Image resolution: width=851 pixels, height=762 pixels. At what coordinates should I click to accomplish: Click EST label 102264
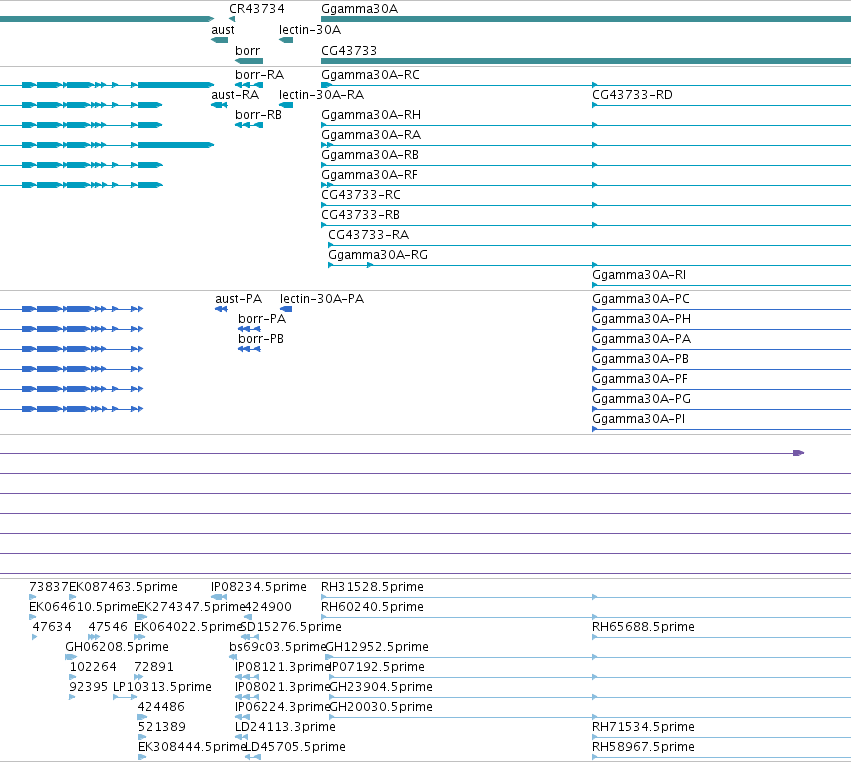pos(93,666)
